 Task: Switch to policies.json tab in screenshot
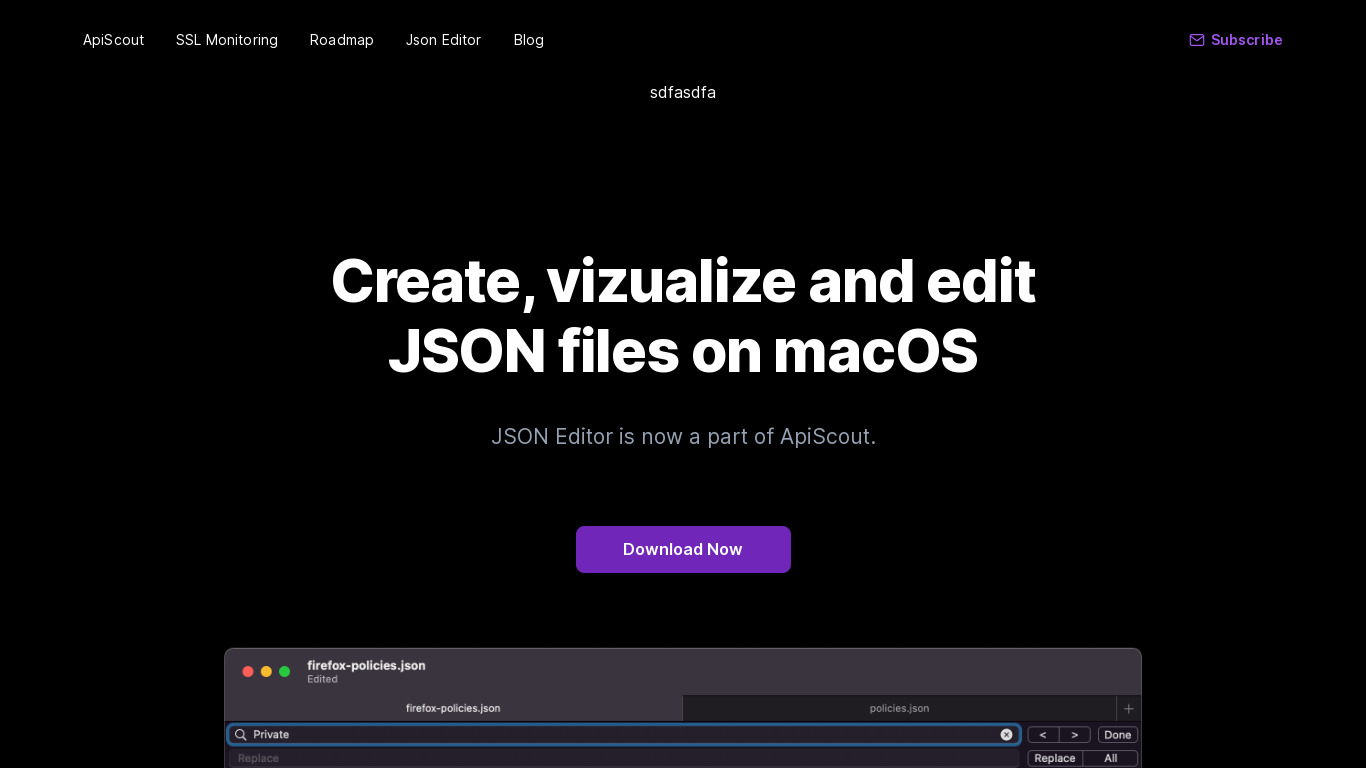pyautogui.click(x=899, y=708)
